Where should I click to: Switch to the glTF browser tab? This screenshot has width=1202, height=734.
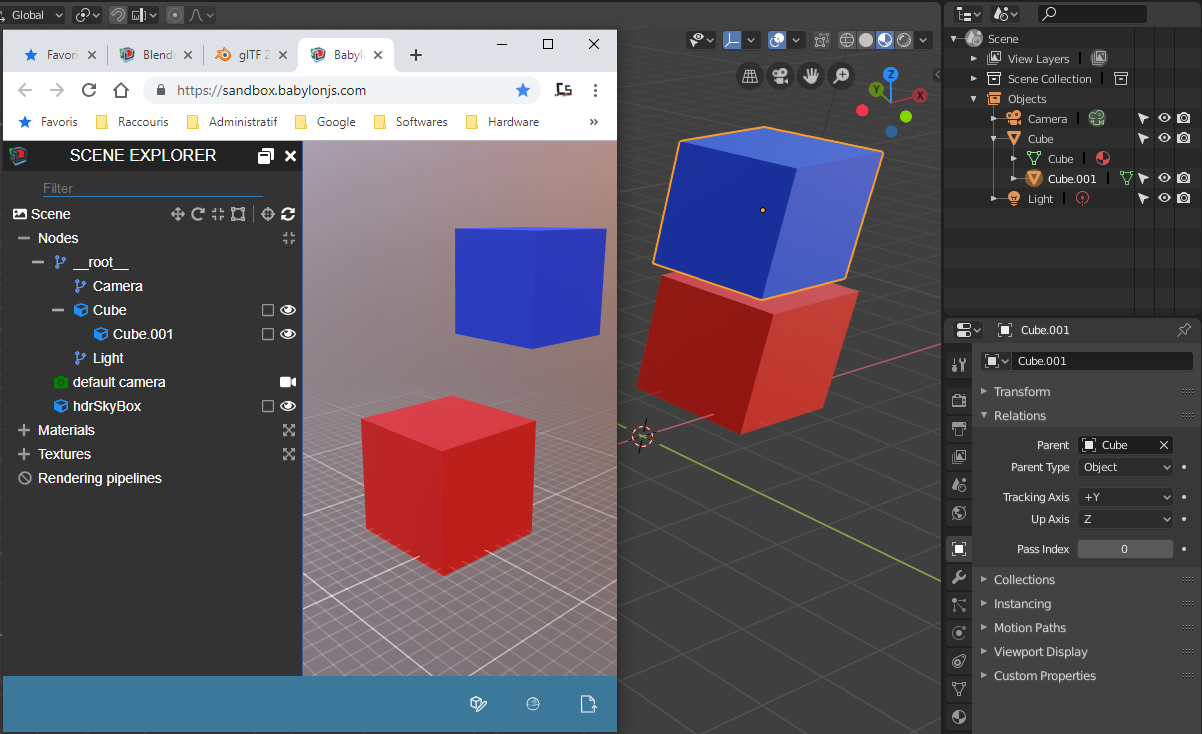coord(252,55)
